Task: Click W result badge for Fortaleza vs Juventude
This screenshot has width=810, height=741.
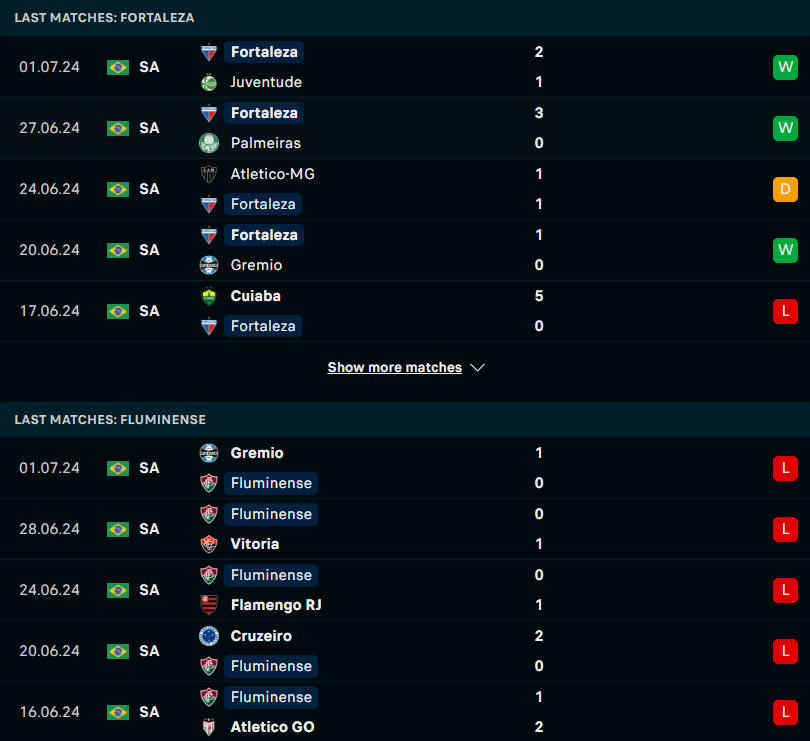Action: pyautogui.click(x=785, y=67)
